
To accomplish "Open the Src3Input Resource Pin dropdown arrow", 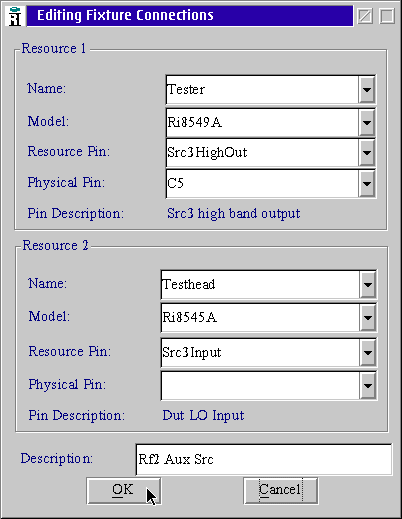I will coord(368,352).
